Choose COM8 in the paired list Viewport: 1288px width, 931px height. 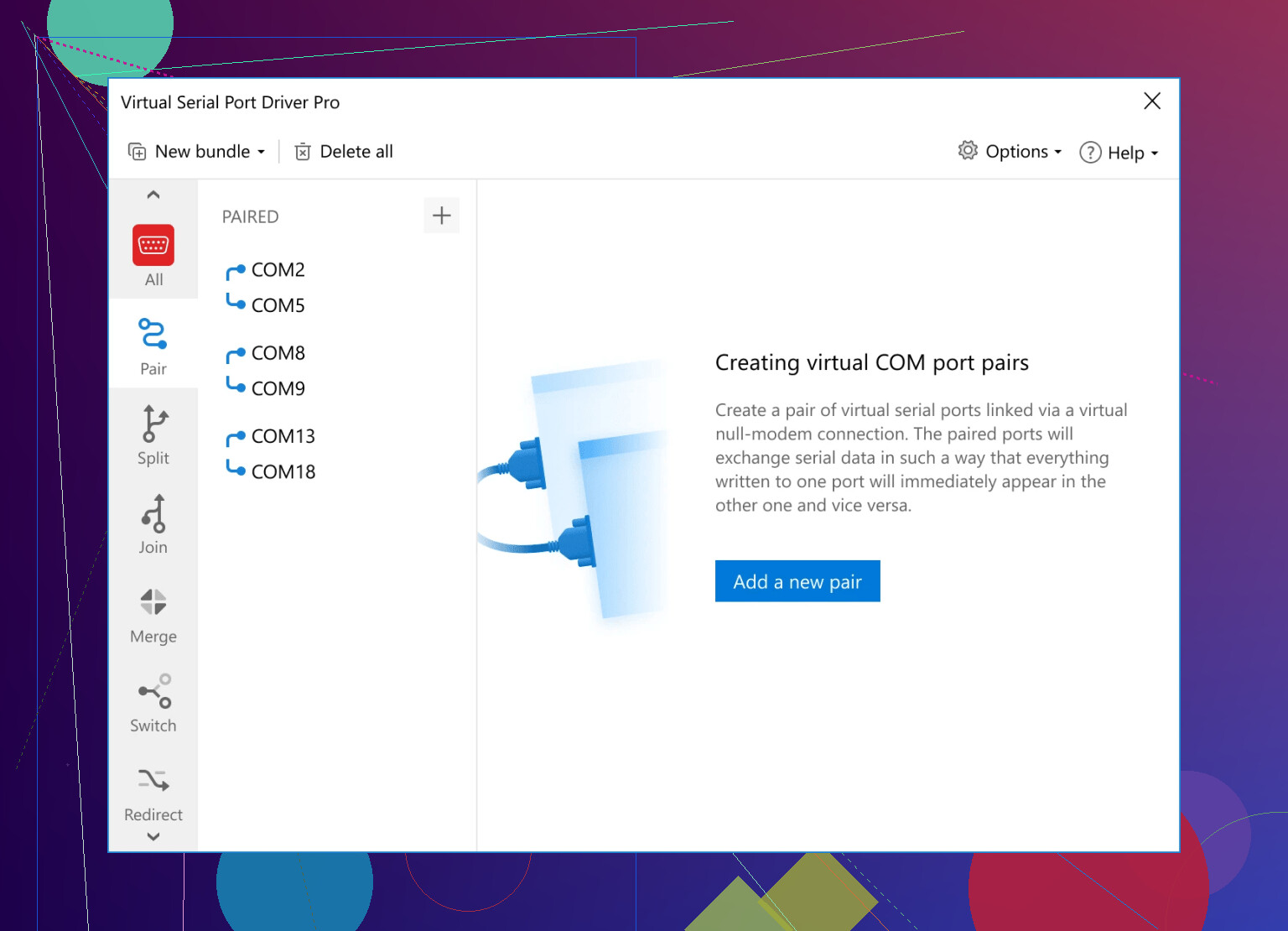click(278, 353)
